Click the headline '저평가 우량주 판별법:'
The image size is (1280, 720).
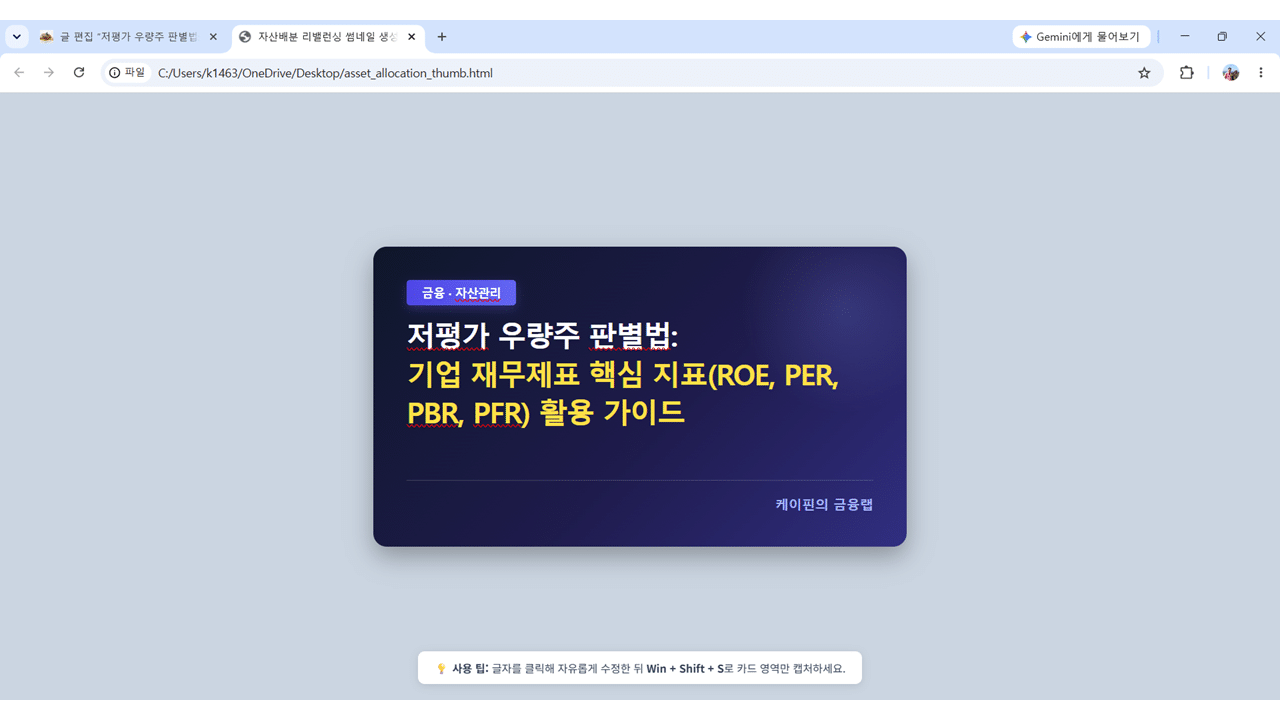(x=543, y=335)
